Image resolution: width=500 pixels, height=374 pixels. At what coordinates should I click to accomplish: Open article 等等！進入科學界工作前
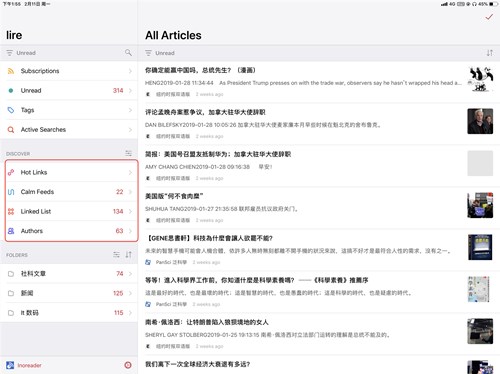point(319,292)
